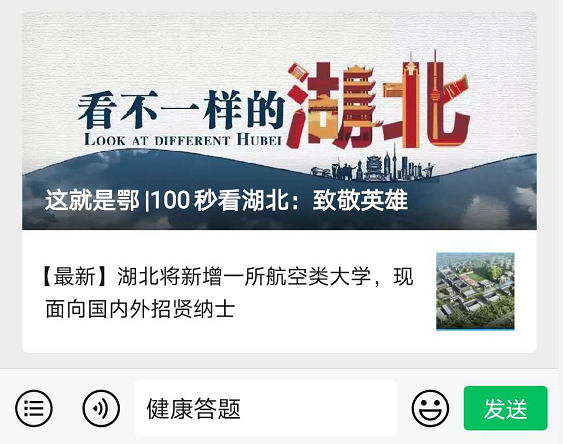Click the 面向国内外招贤纳士 title line
The height and width of the screenshot is (444, 563).
(140, 309)
